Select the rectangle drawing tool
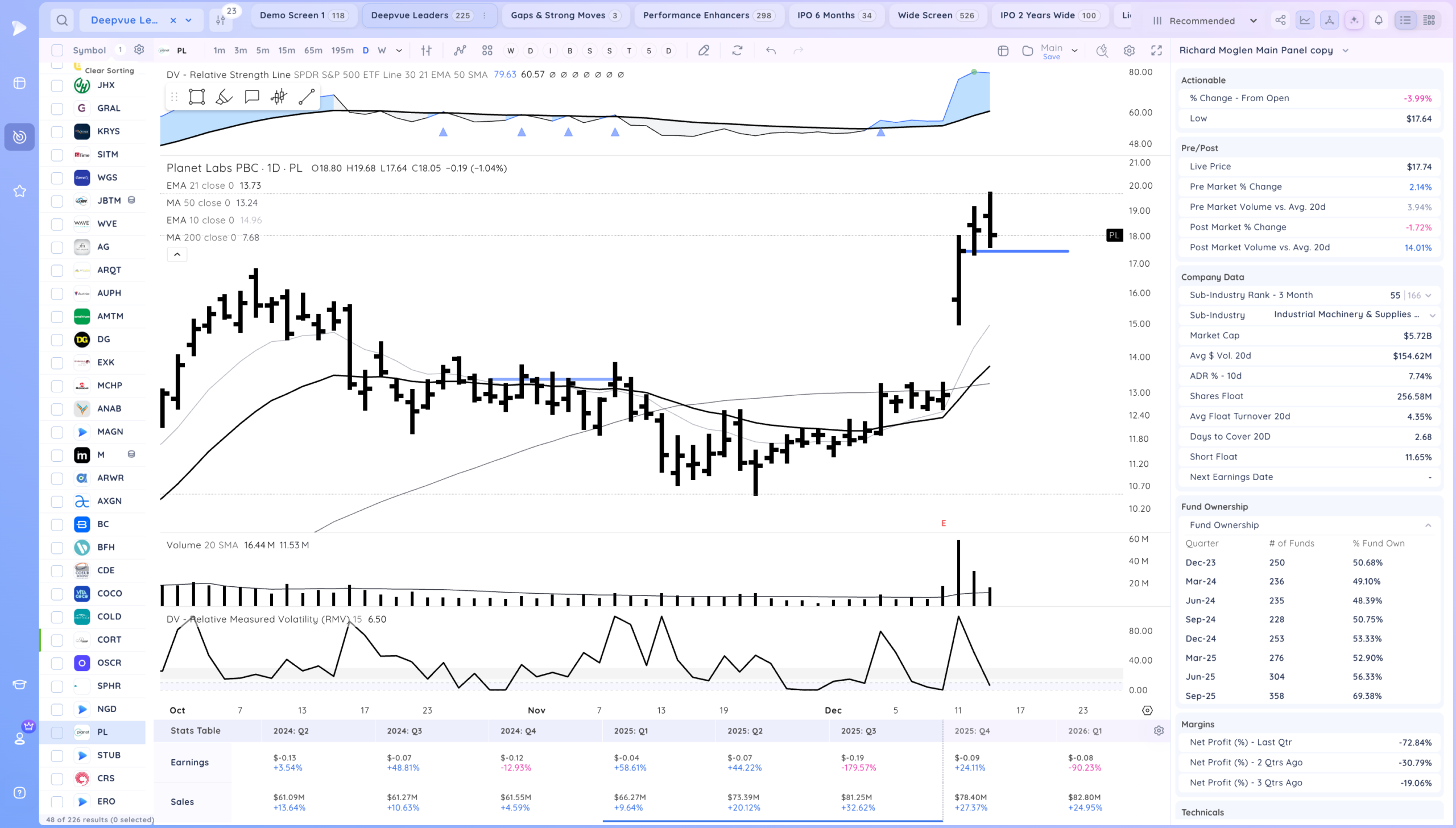Screen dimensions: 1456x828 197,97
